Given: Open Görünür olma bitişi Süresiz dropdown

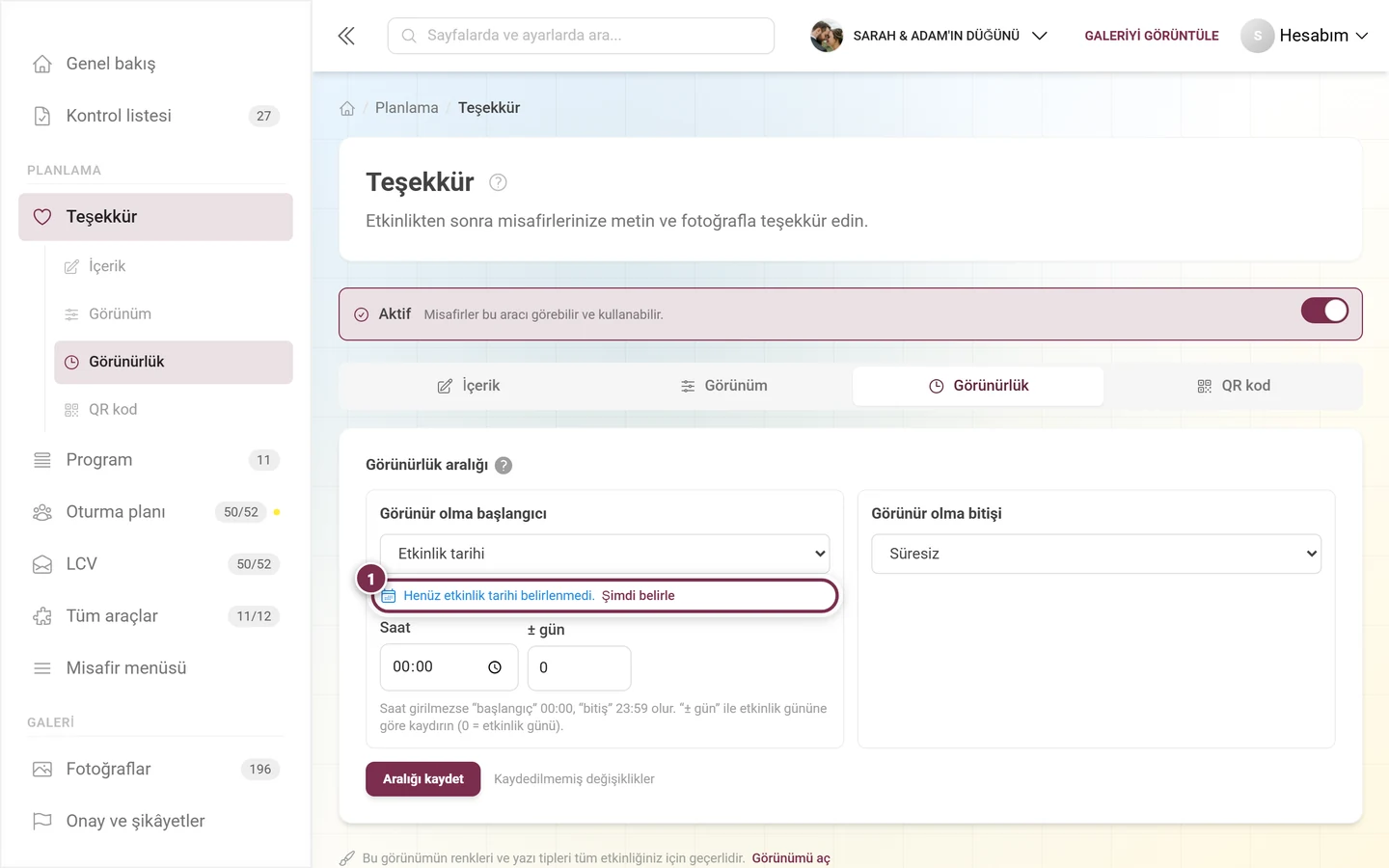Looking at the screenshot, I should 1096,554.
